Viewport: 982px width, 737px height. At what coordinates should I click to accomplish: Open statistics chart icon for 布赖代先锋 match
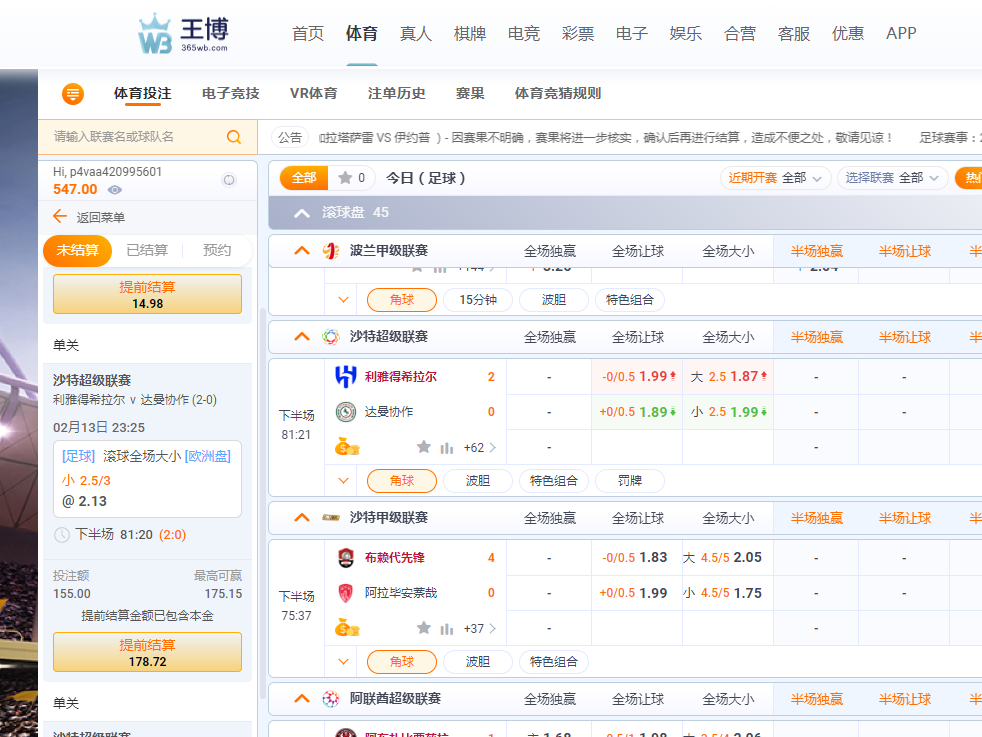(x=447, y=628)
